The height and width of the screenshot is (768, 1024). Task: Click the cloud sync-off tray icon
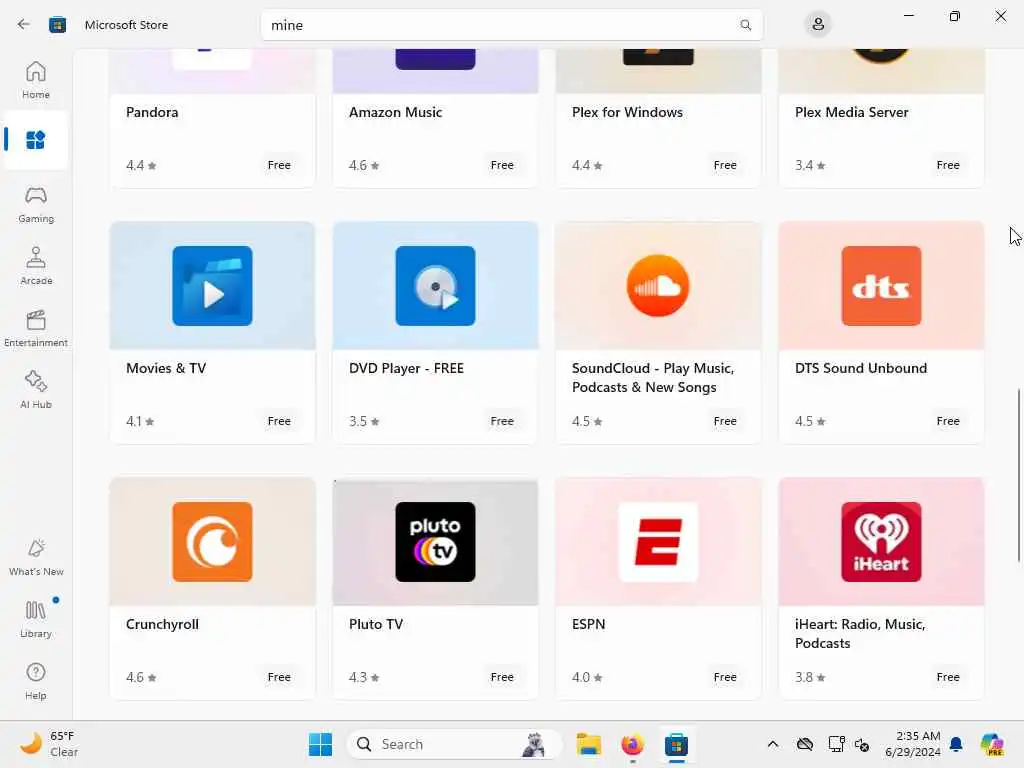[805, 744]
